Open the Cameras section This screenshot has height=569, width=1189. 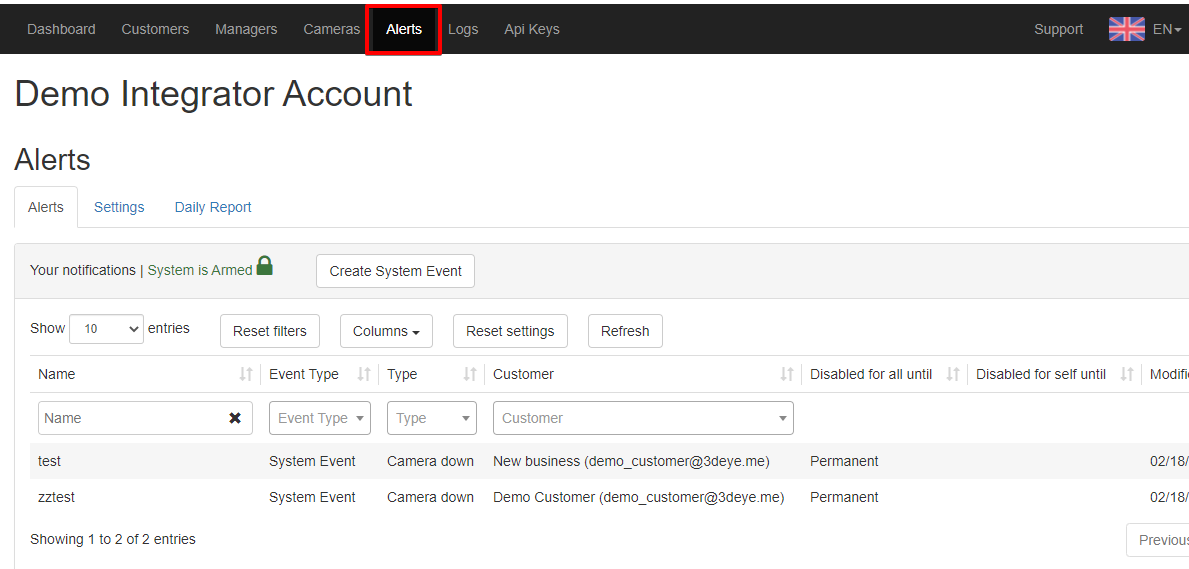click(331, 29)
